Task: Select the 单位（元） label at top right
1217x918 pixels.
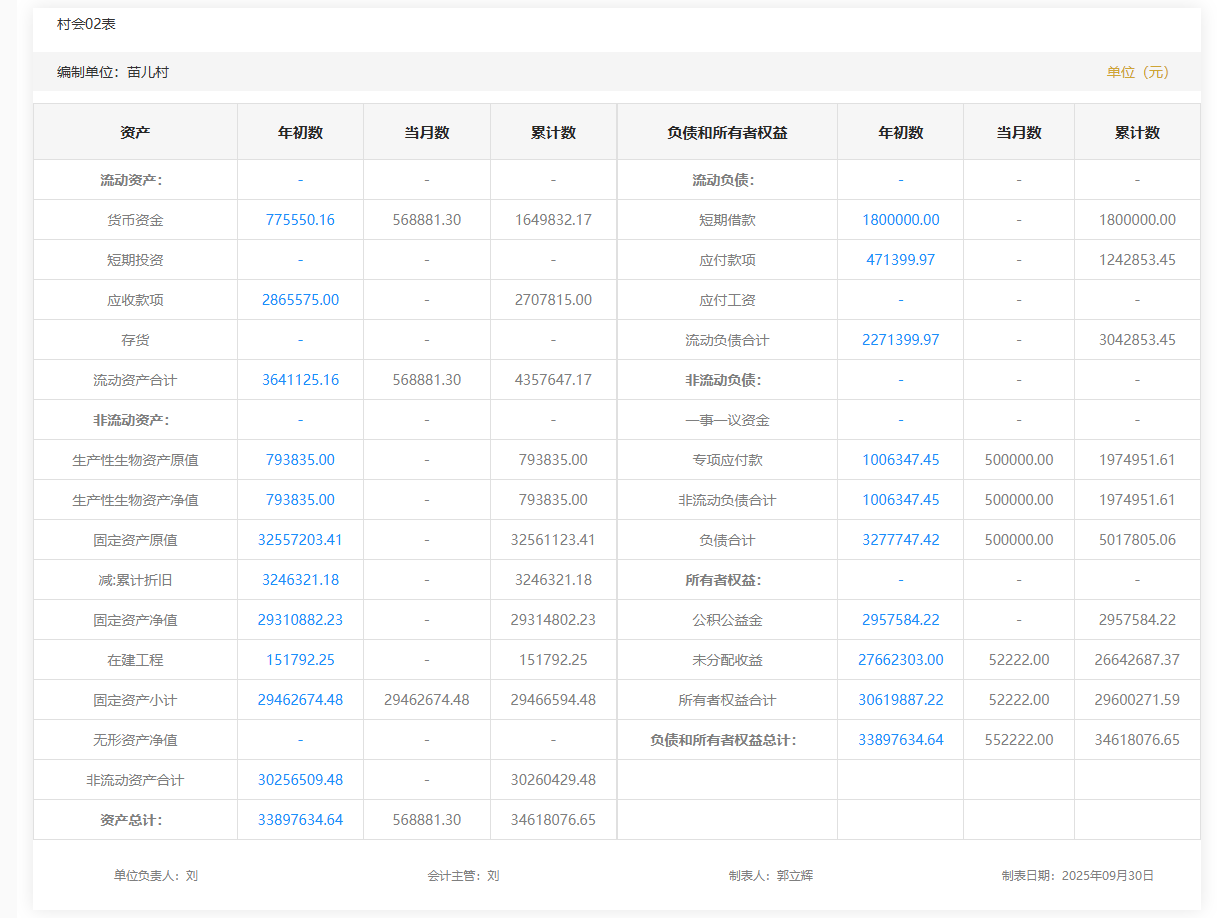Action: point(1137,72)
